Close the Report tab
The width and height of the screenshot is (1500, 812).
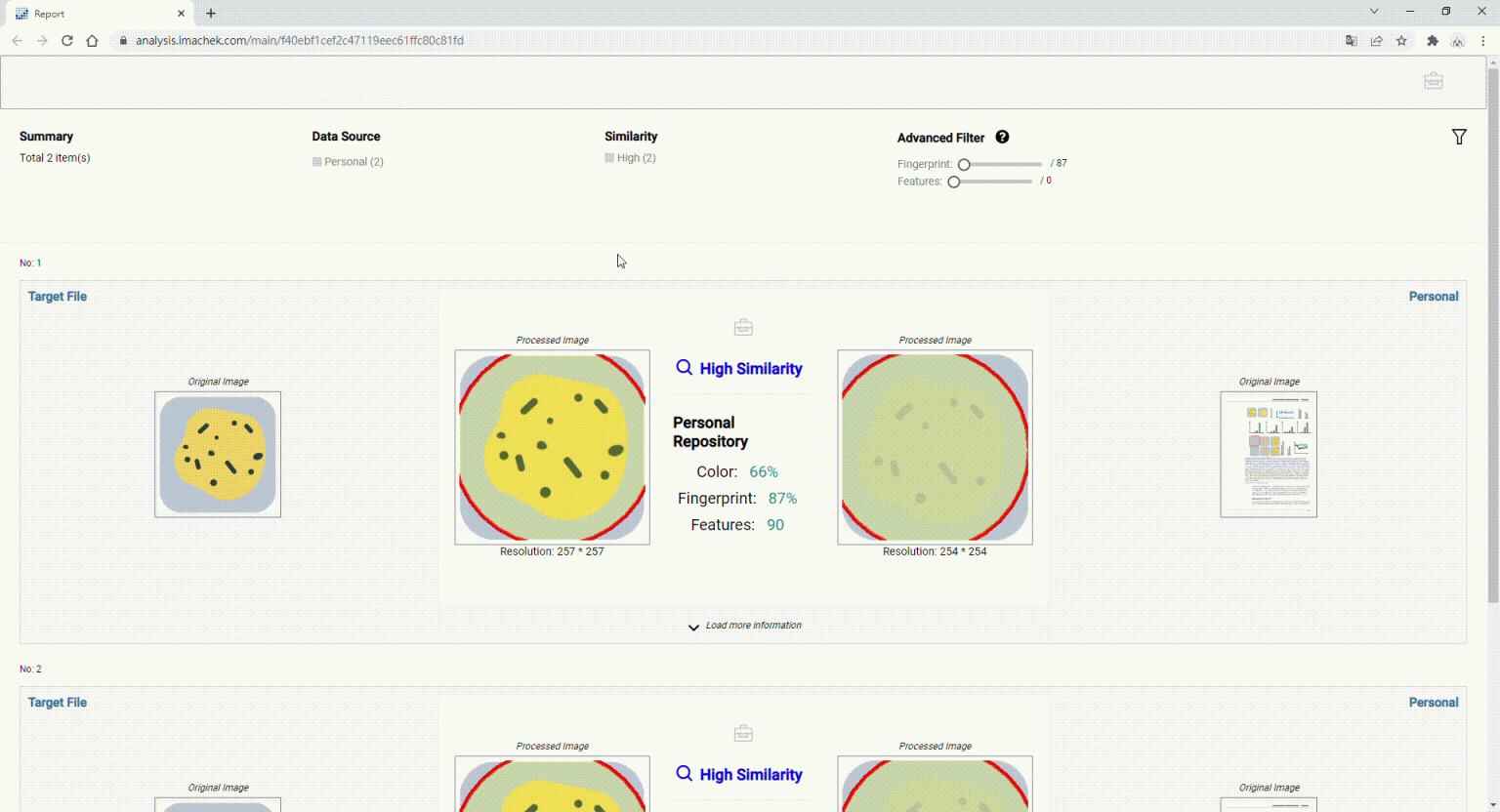pyautogui.click(x=181, y=14)
